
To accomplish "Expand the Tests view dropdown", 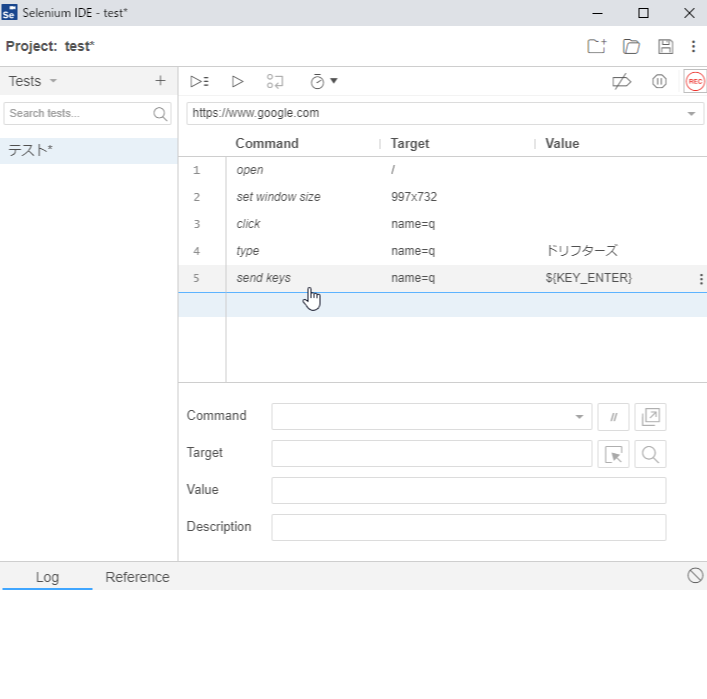I will coord(33,80).
